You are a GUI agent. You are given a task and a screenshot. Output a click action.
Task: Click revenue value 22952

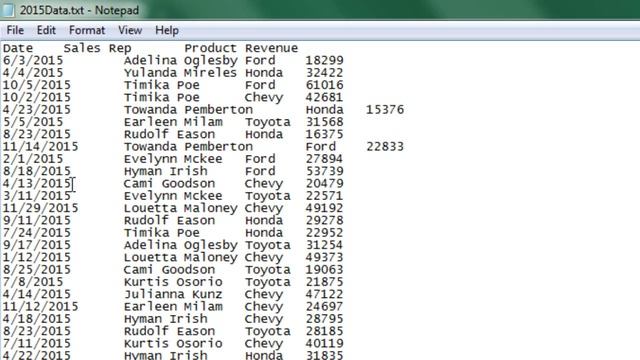click(x=324, y=233)
